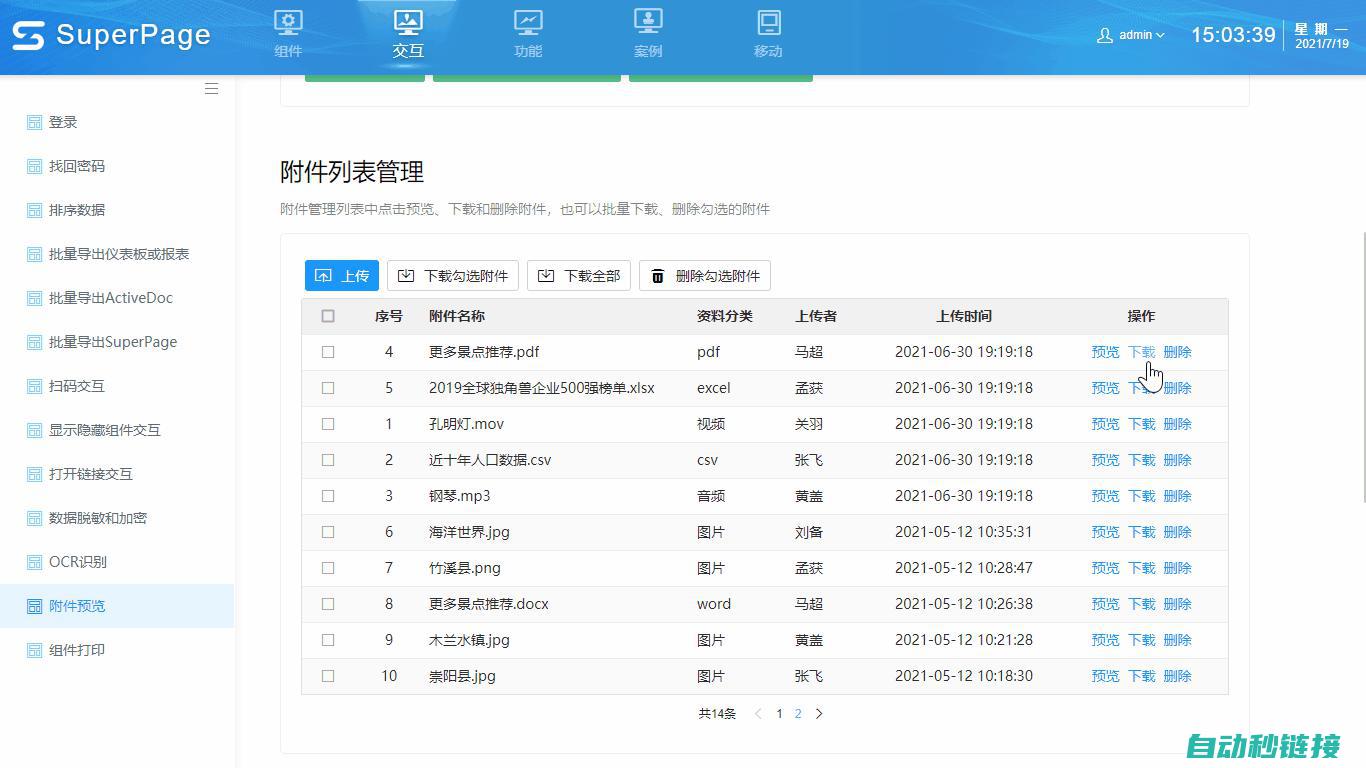
Task: Click the 下载勾选附件 button
Action: (x=453, y=276)
